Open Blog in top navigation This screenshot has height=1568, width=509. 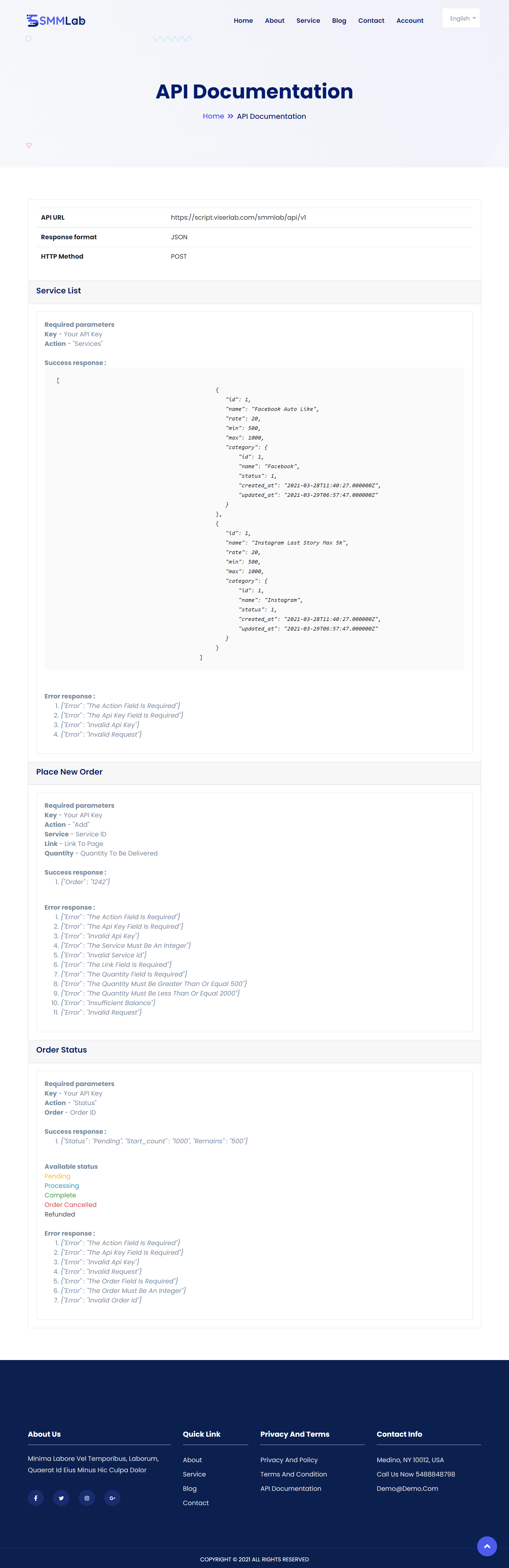(339, 21)
